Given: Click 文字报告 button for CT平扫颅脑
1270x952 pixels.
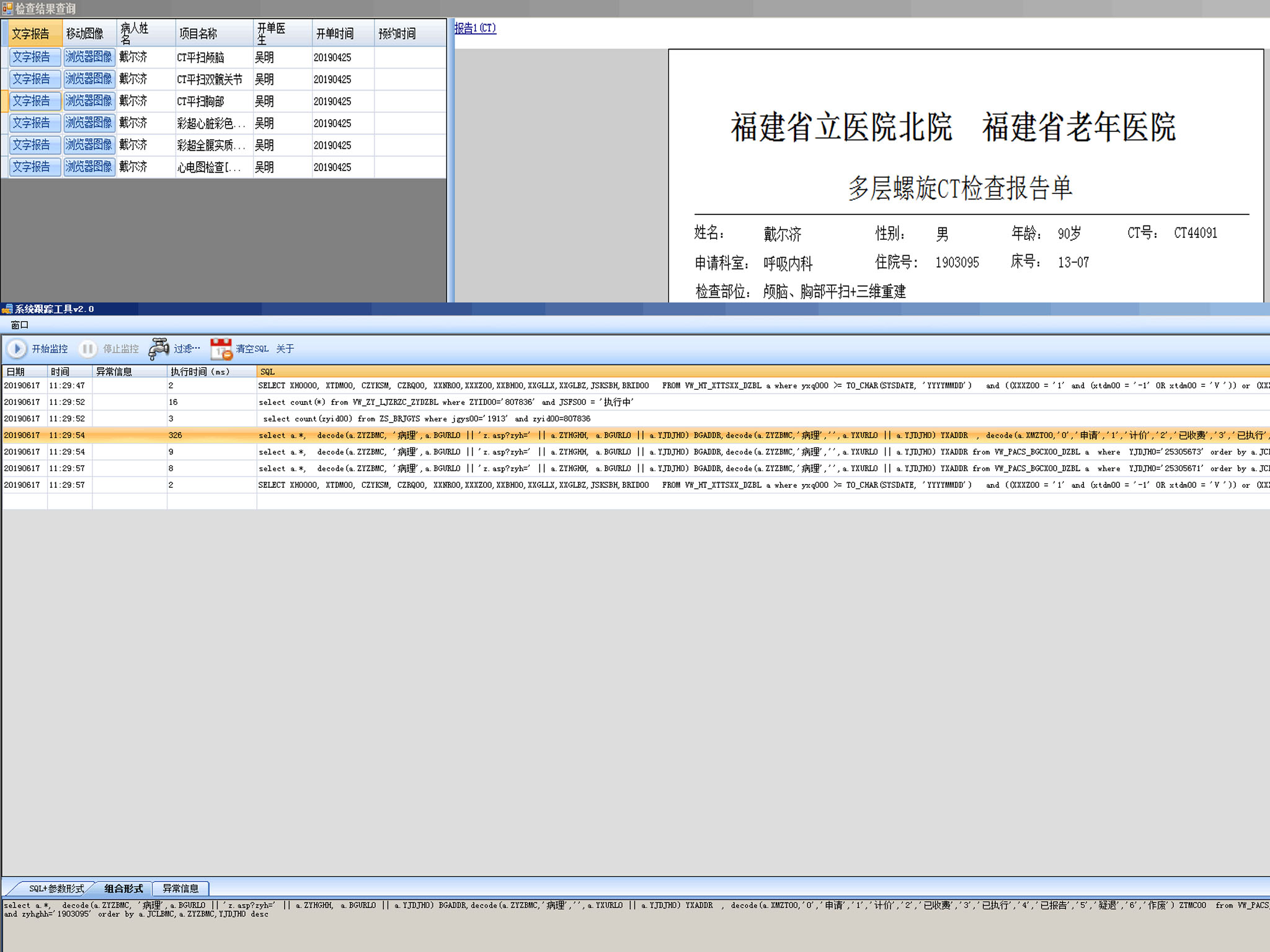Looking at the screenshot, I should [35, 57].
